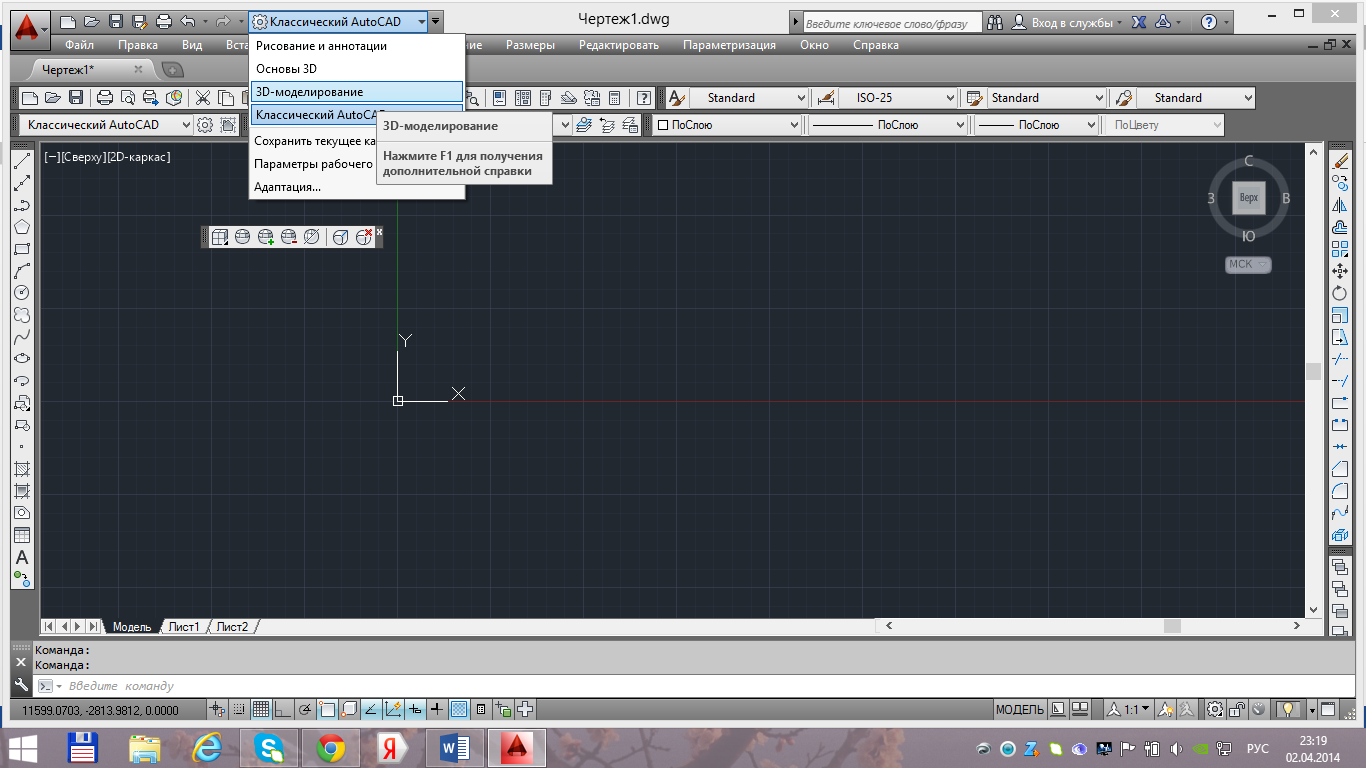Select the Erase tool in the Modify toolbar
This screenshot has width=1366, height=768.
[x=1340, y=161]
